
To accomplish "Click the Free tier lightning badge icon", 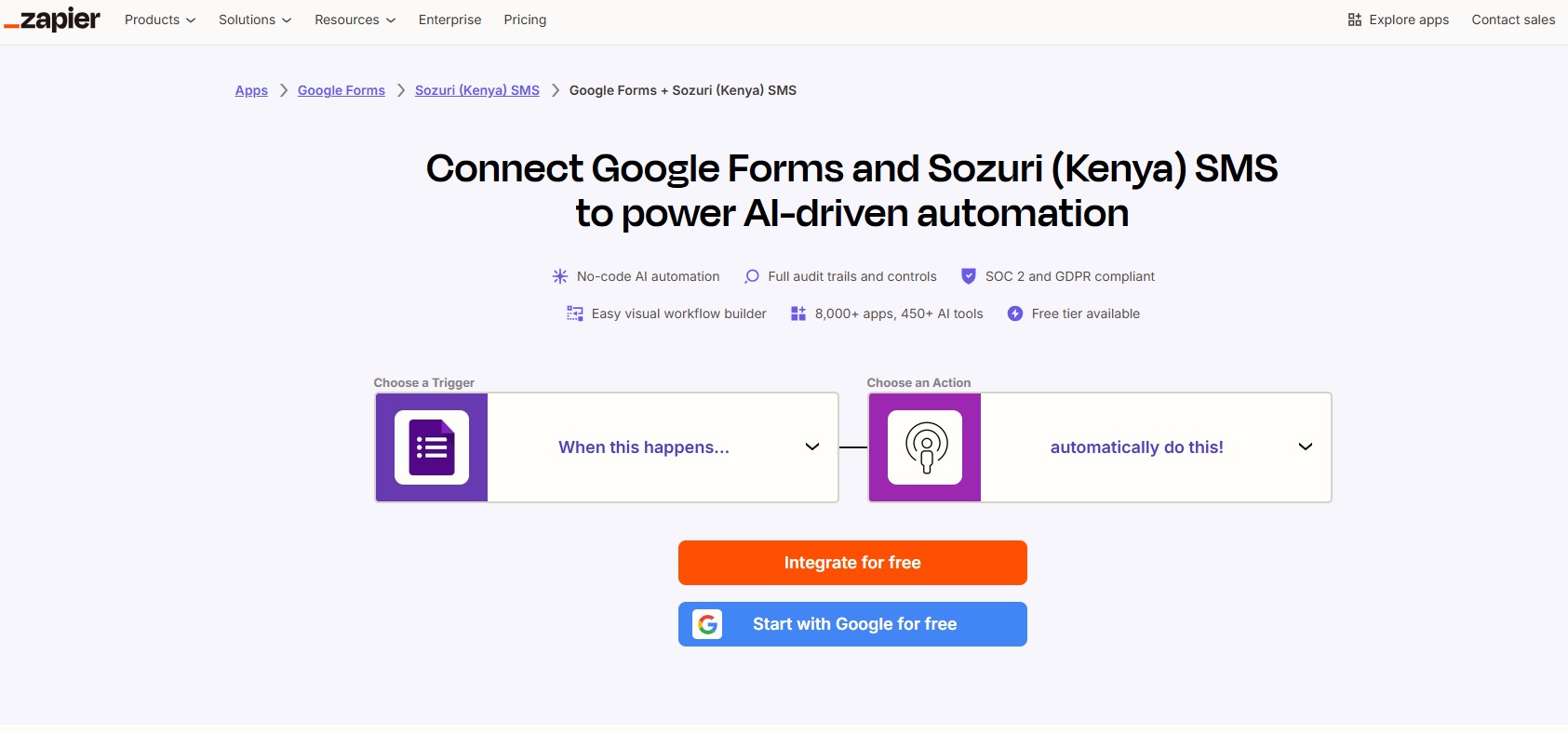I will pos(1015,313).
